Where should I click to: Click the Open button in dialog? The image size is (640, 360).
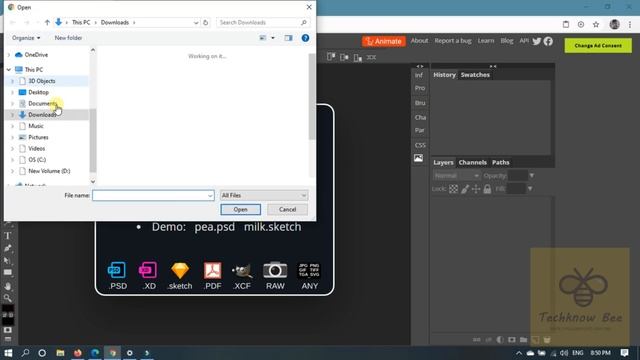240,209
